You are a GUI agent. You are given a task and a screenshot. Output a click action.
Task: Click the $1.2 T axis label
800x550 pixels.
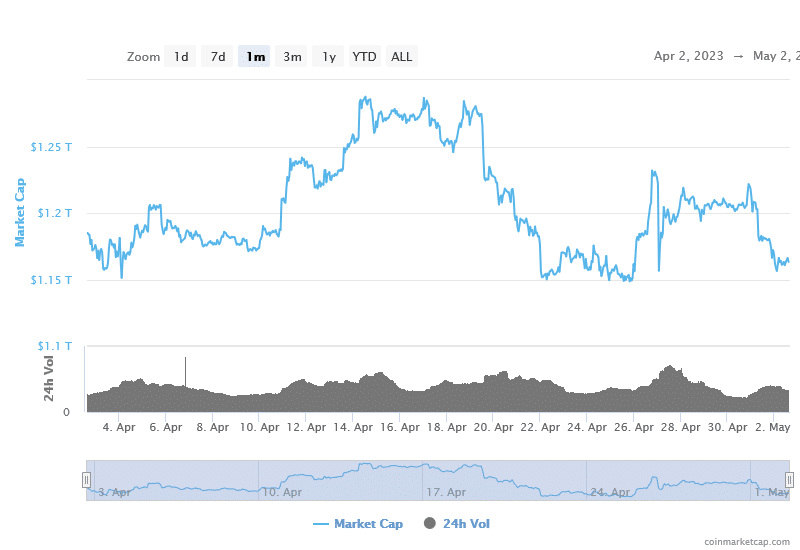pyautogui.click(x=55, y=213)
